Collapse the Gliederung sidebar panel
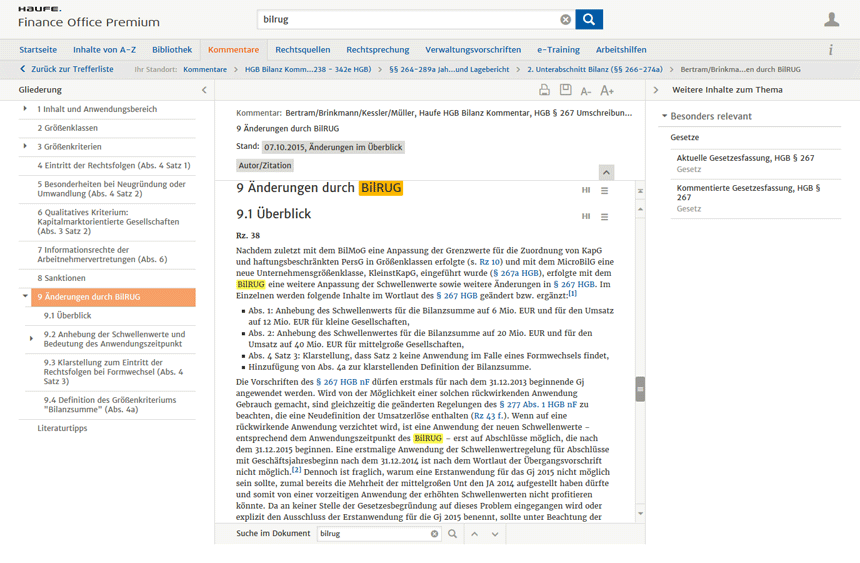The image size is (860, 563). tap(204, 90)
